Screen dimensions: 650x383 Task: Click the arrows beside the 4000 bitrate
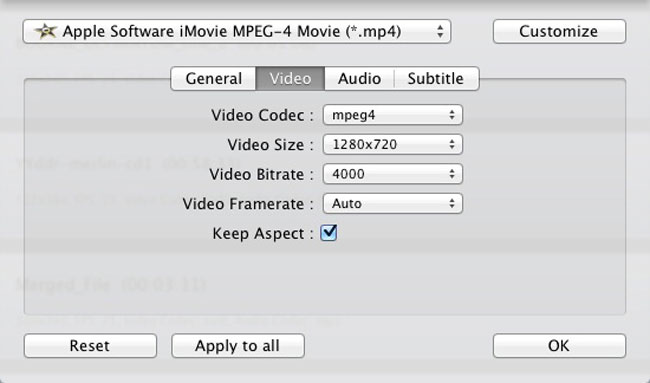coord(452,174)
